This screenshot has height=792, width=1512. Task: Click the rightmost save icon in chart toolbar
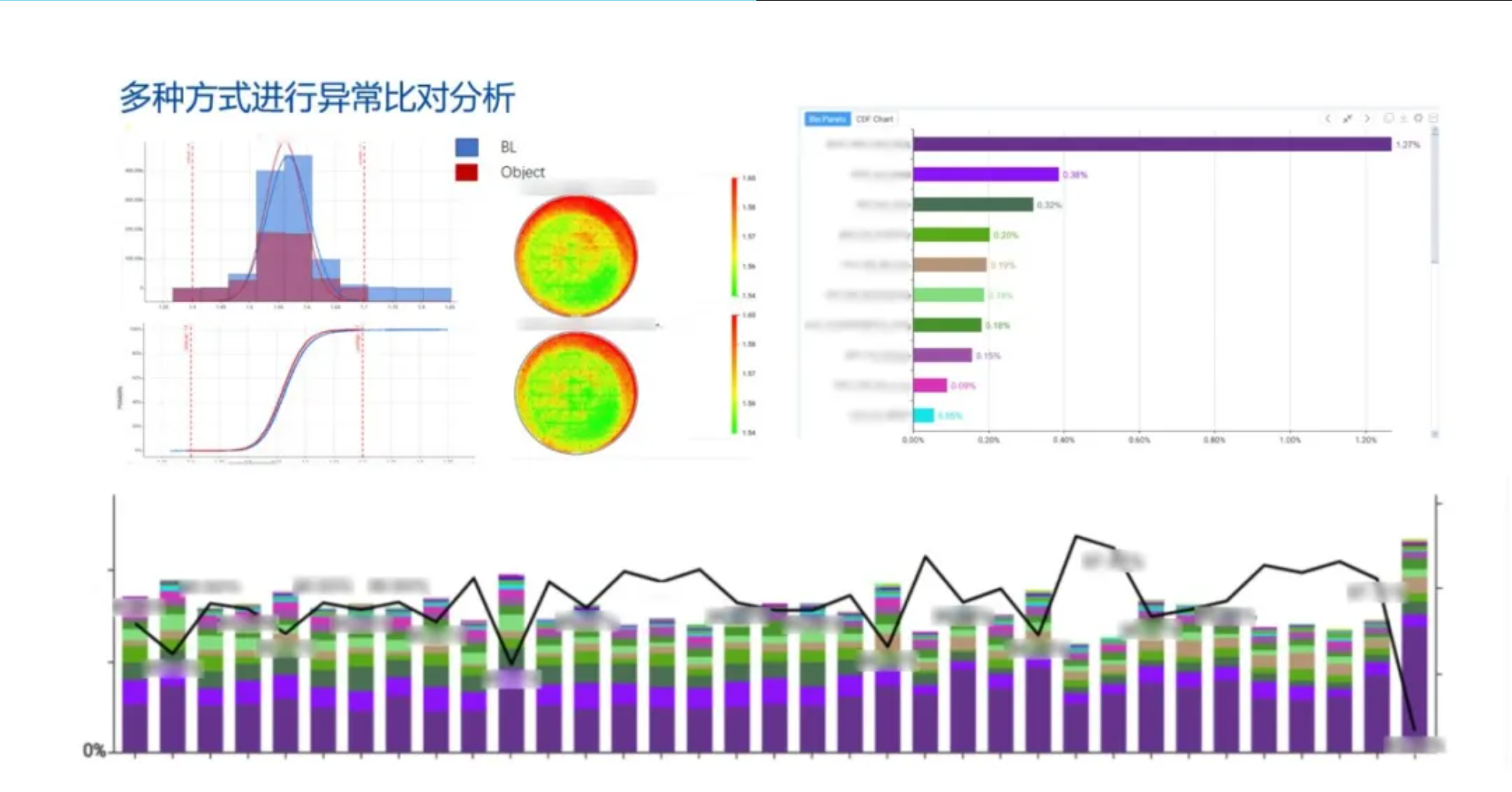tap(1433, 118)
